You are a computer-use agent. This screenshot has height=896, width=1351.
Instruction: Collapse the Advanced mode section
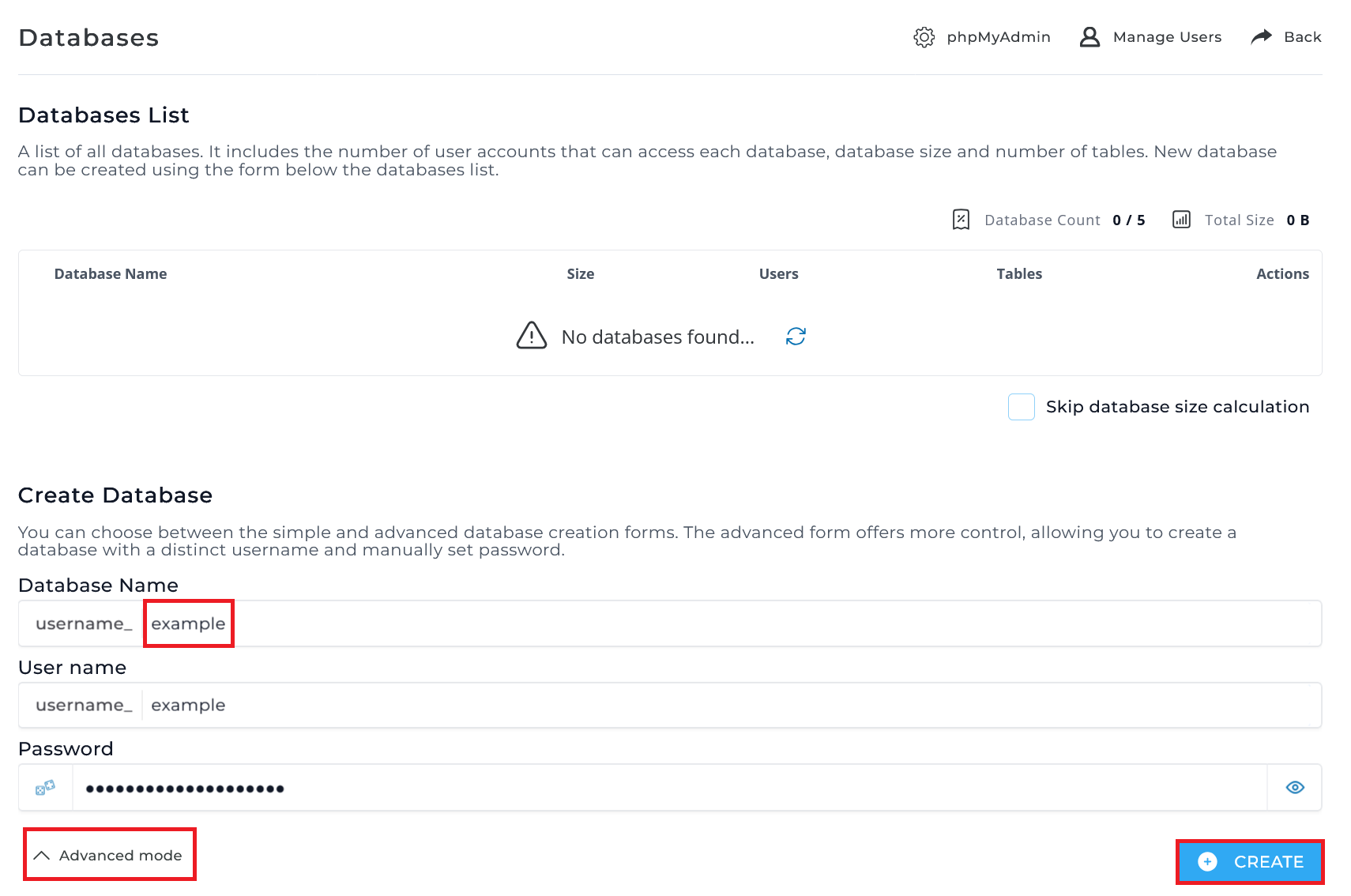click(110, 855)
